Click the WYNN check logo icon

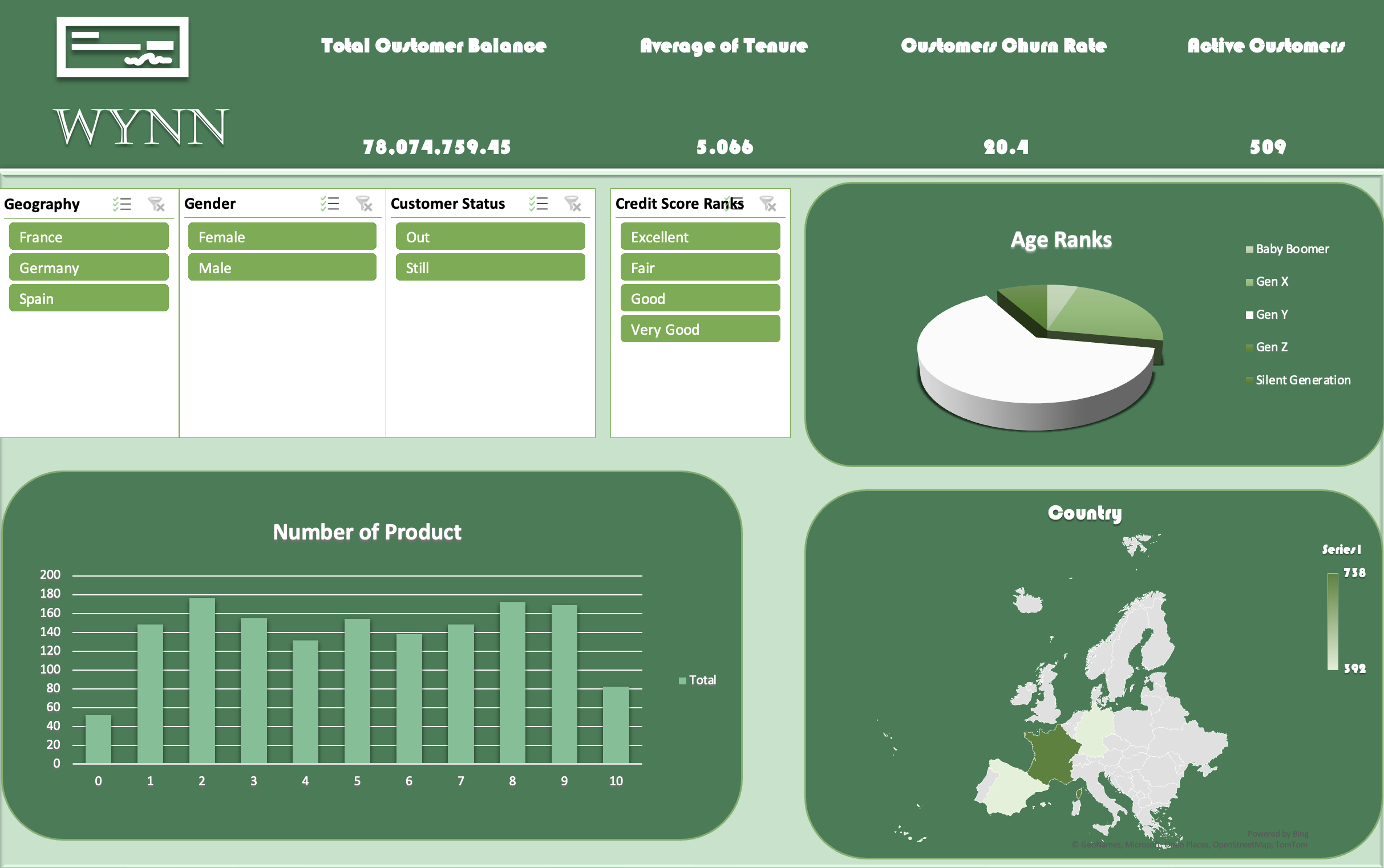coord(122,47)
